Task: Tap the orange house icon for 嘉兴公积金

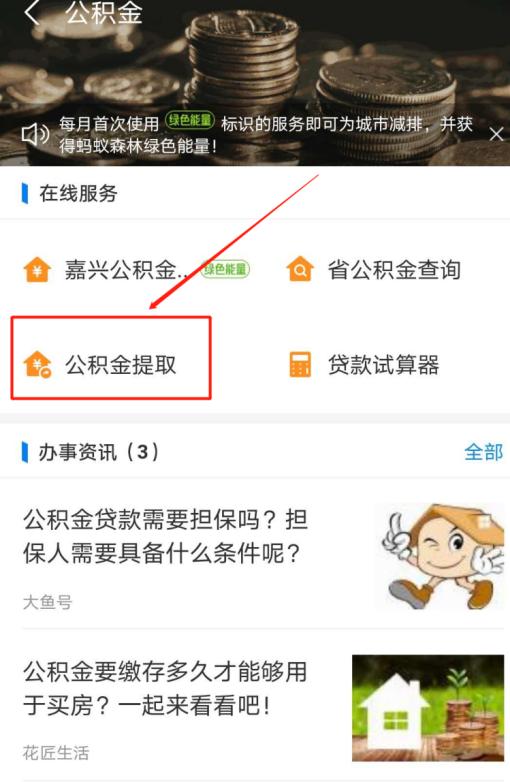Action: pos(37,270)
